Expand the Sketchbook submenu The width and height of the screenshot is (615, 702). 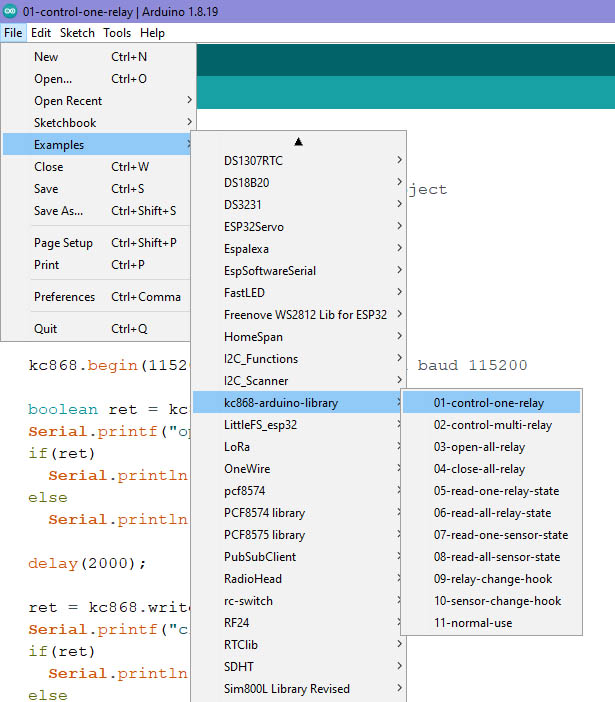pos(65,123)
